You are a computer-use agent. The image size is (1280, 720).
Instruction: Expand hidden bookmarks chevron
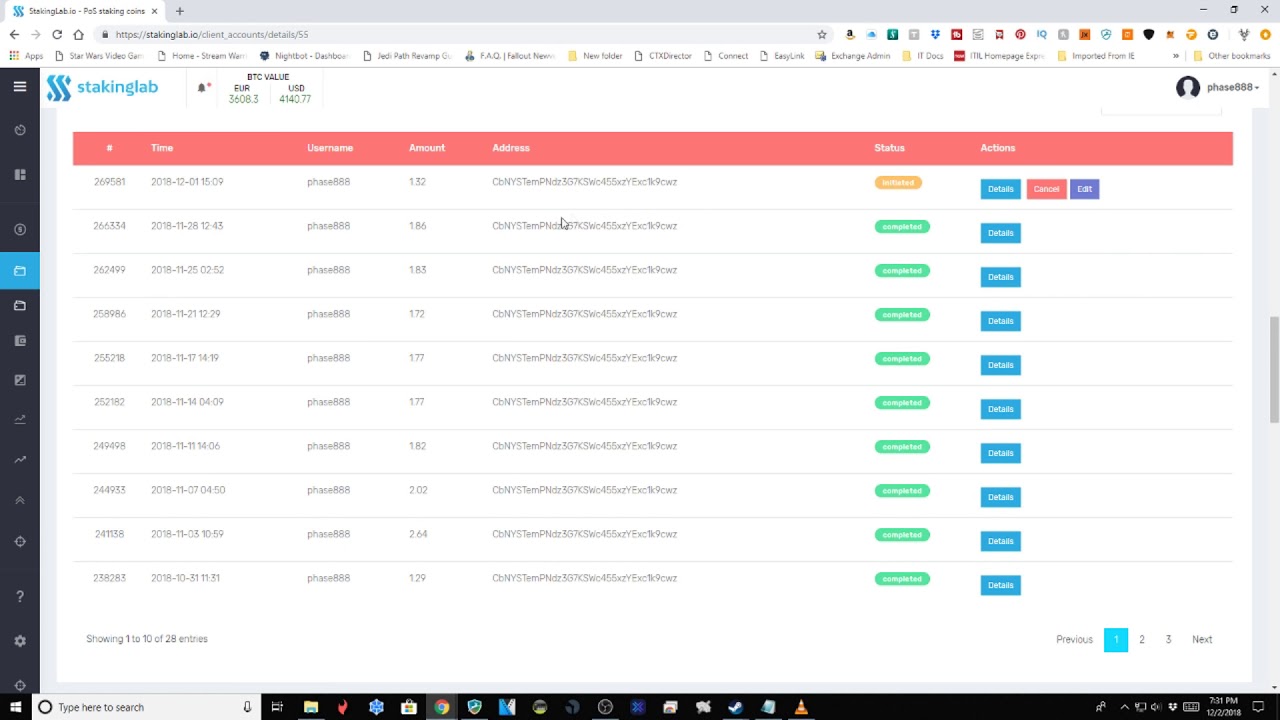click(1176, 56)
